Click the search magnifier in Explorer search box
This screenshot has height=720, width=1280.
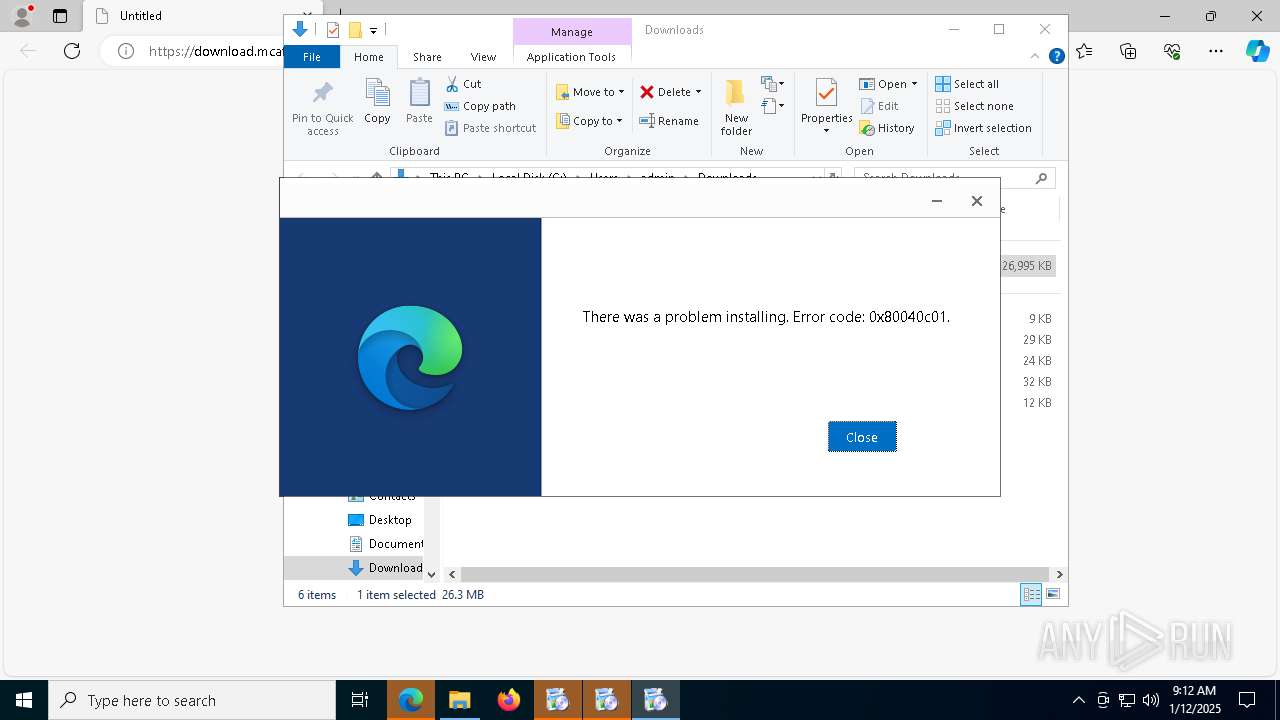[1041, 178]
